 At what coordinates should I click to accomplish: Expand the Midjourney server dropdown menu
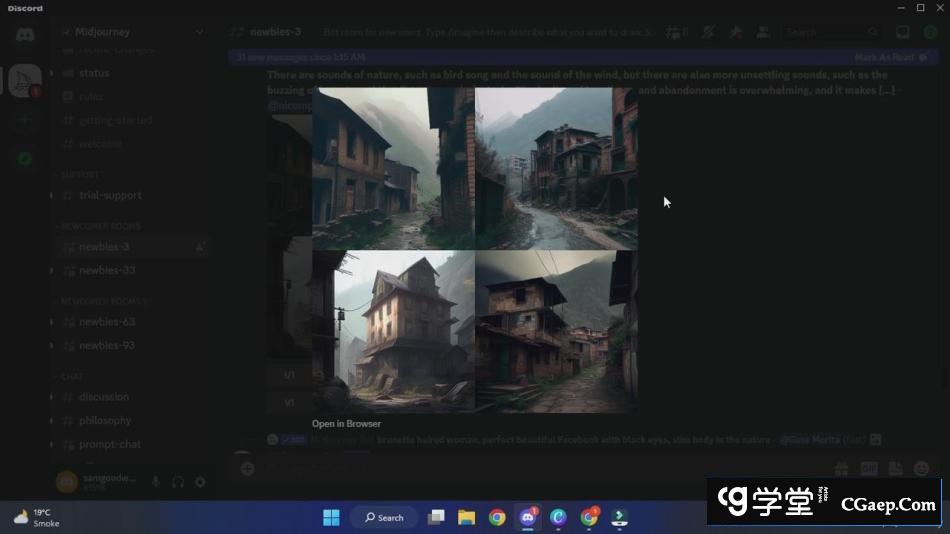199,32
